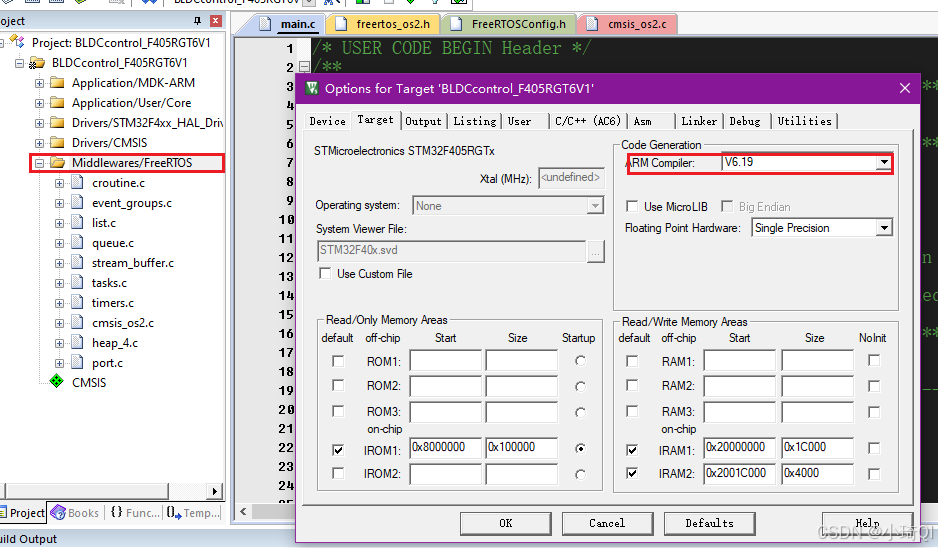The width and height of the screenshot is (938, 548).
Task: Switch to the Output tab
Action: pyautogui.click(x=423, y=121)
